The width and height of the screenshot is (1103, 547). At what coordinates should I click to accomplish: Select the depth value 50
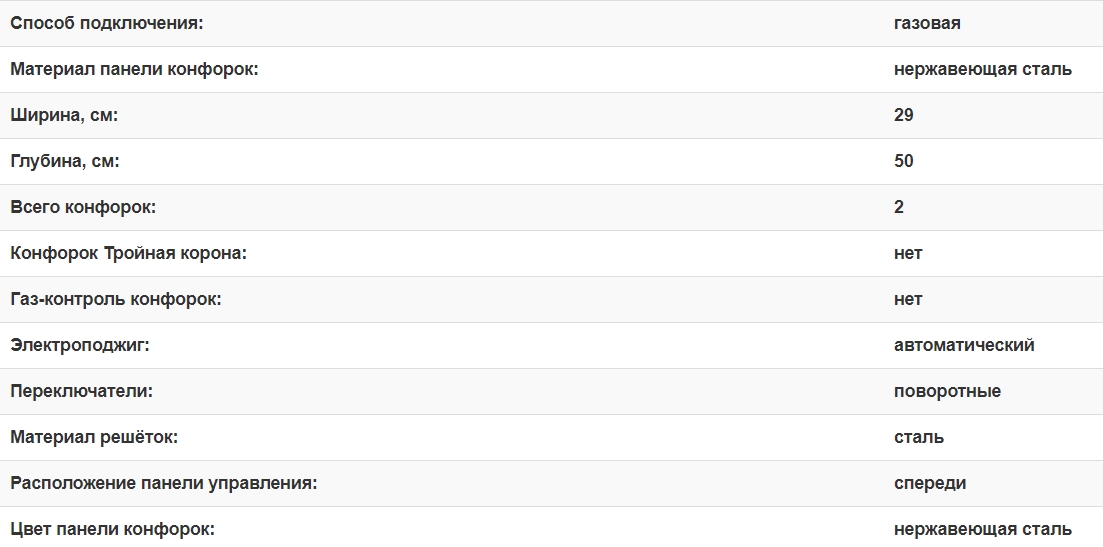pyautogui.click(x=904, y=161)
